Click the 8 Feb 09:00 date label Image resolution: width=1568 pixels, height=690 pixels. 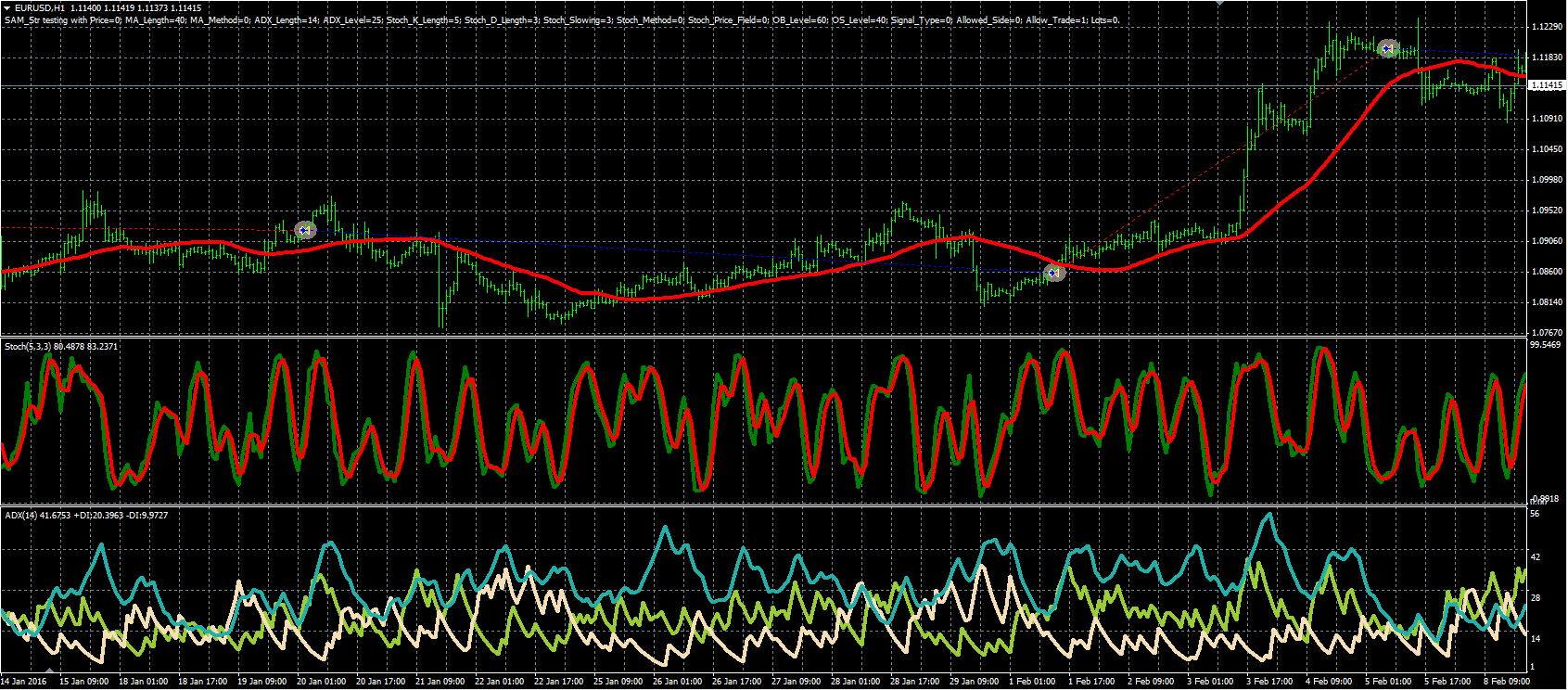coord(1505,682)
